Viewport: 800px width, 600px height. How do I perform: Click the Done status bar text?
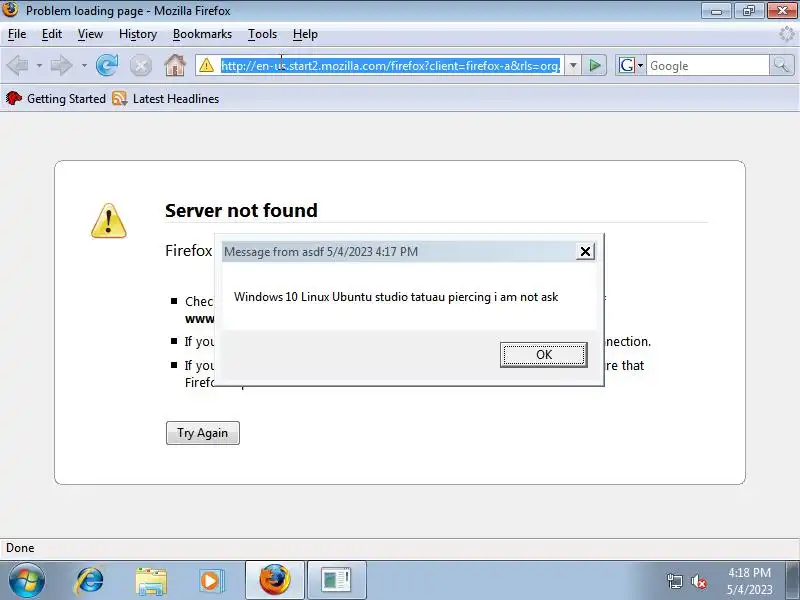click(x=20, y=548)
